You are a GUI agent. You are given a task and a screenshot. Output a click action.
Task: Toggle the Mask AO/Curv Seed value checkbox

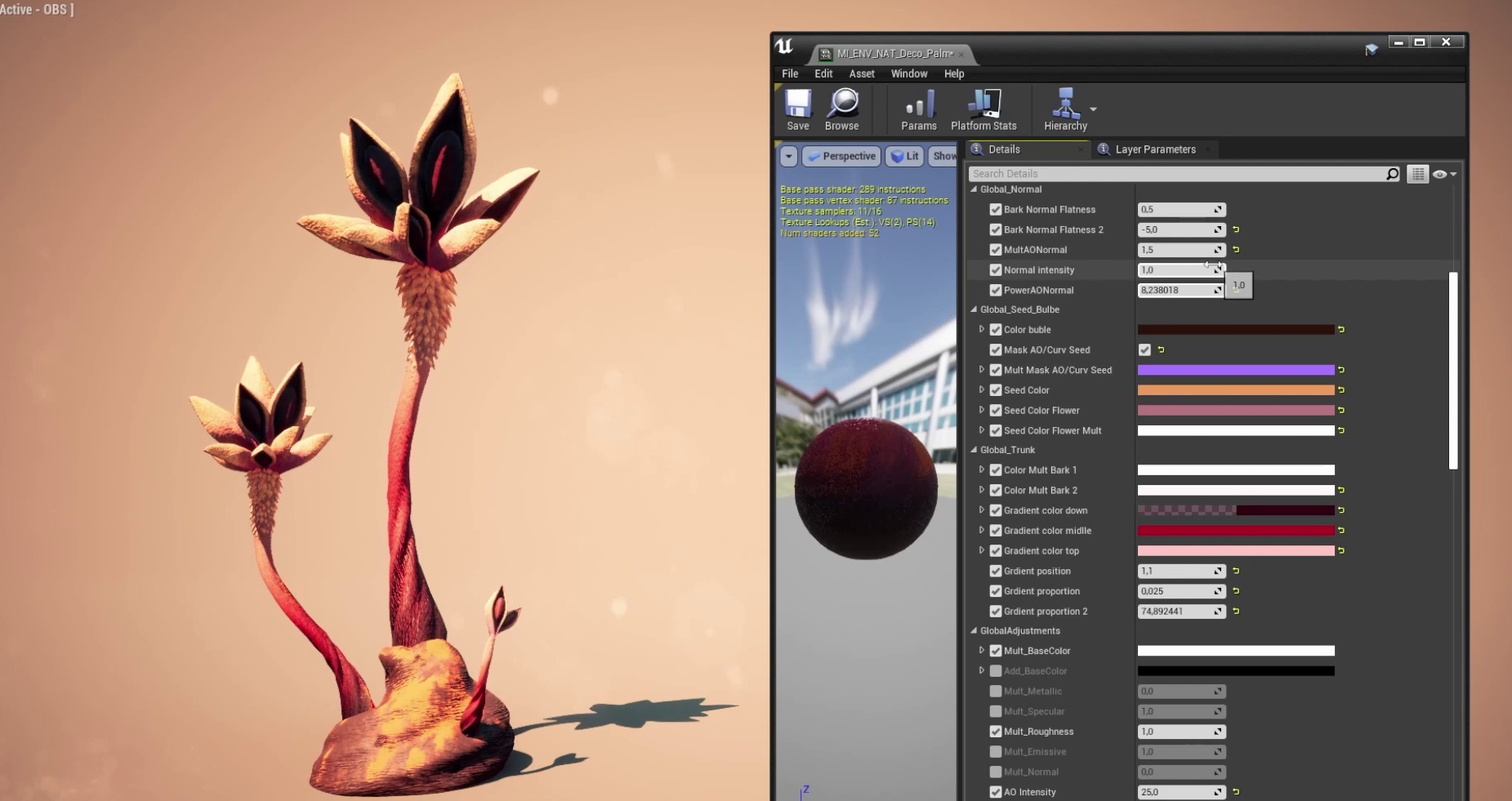pyautogui.click(x=1144, y=350)
